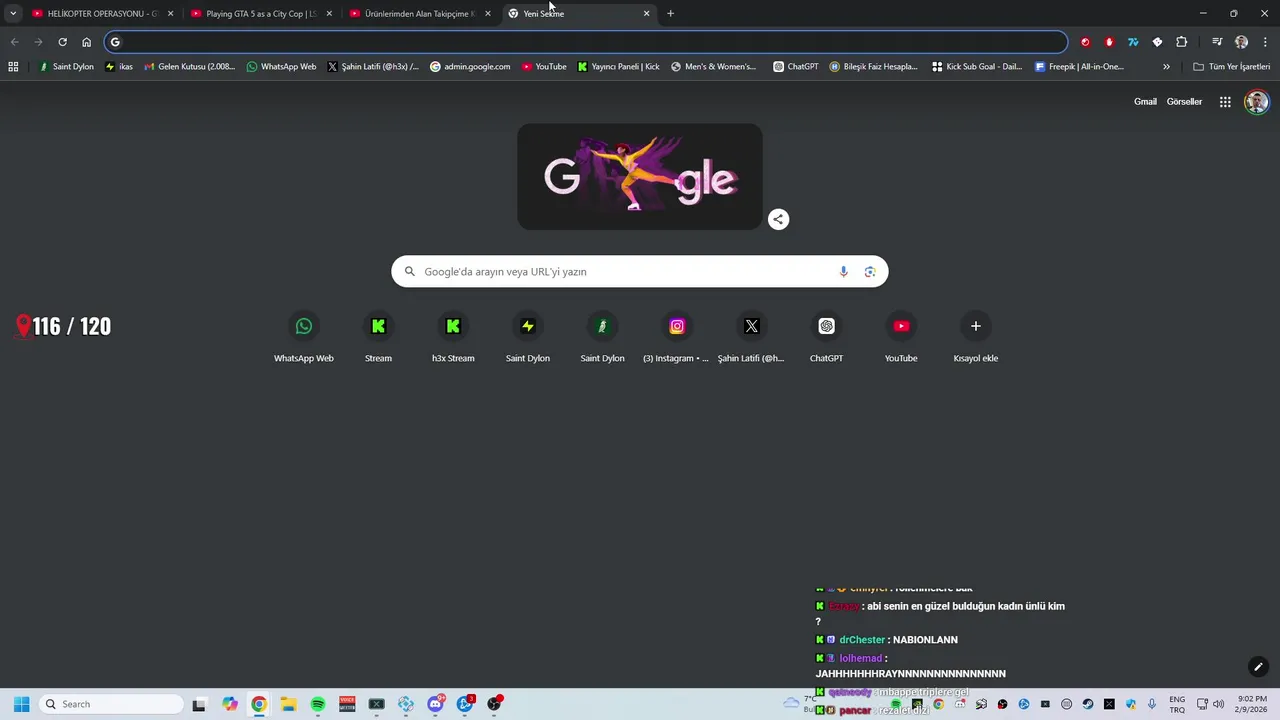
Task: Open OBS Studio from the taskbar
Action: (x=494, y=704)
